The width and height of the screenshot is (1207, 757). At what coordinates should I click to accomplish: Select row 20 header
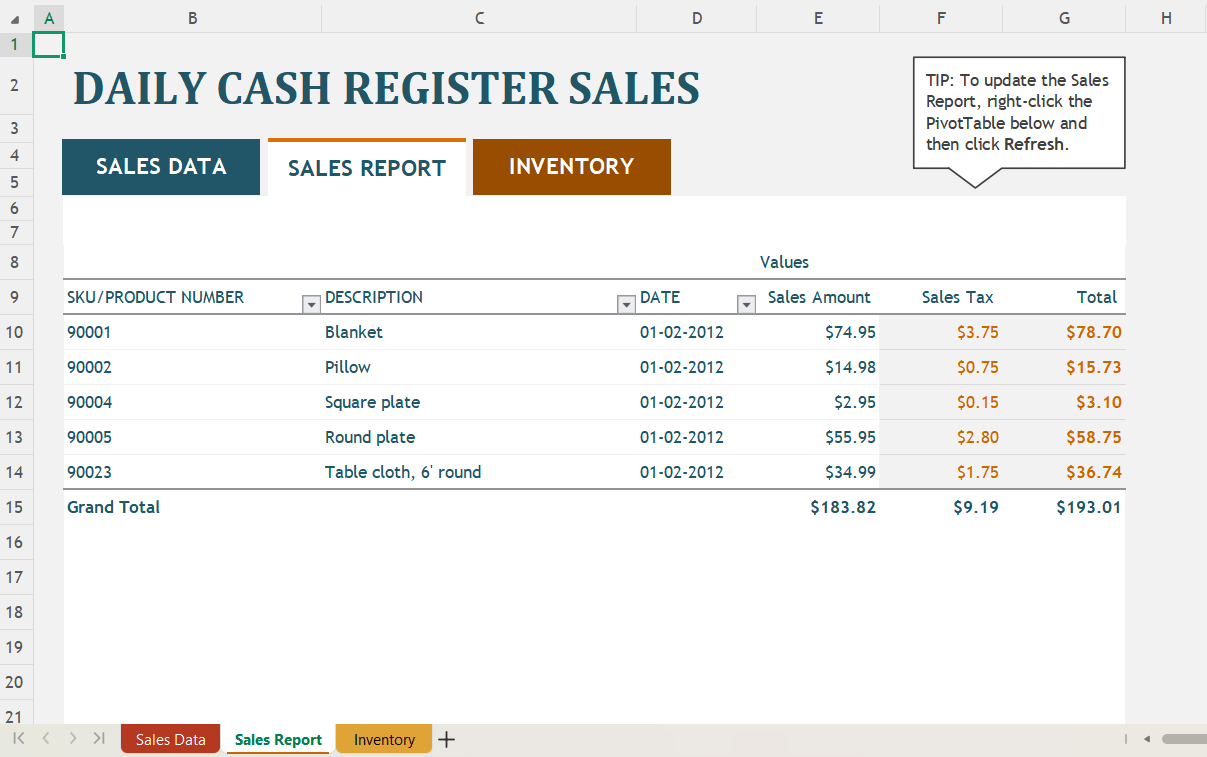(x=16, y=682)
